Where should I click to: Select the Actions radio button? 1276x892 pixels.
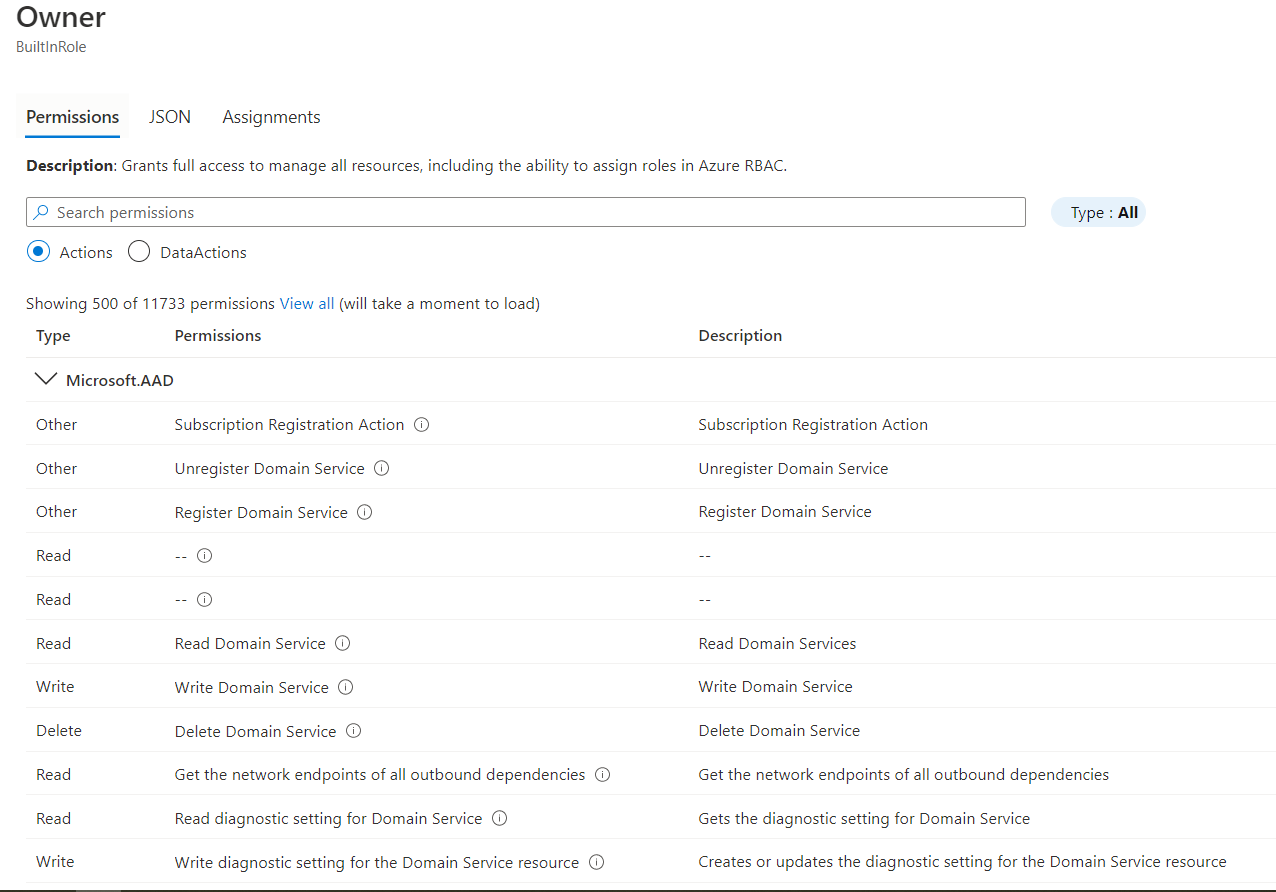click(38, 252)
